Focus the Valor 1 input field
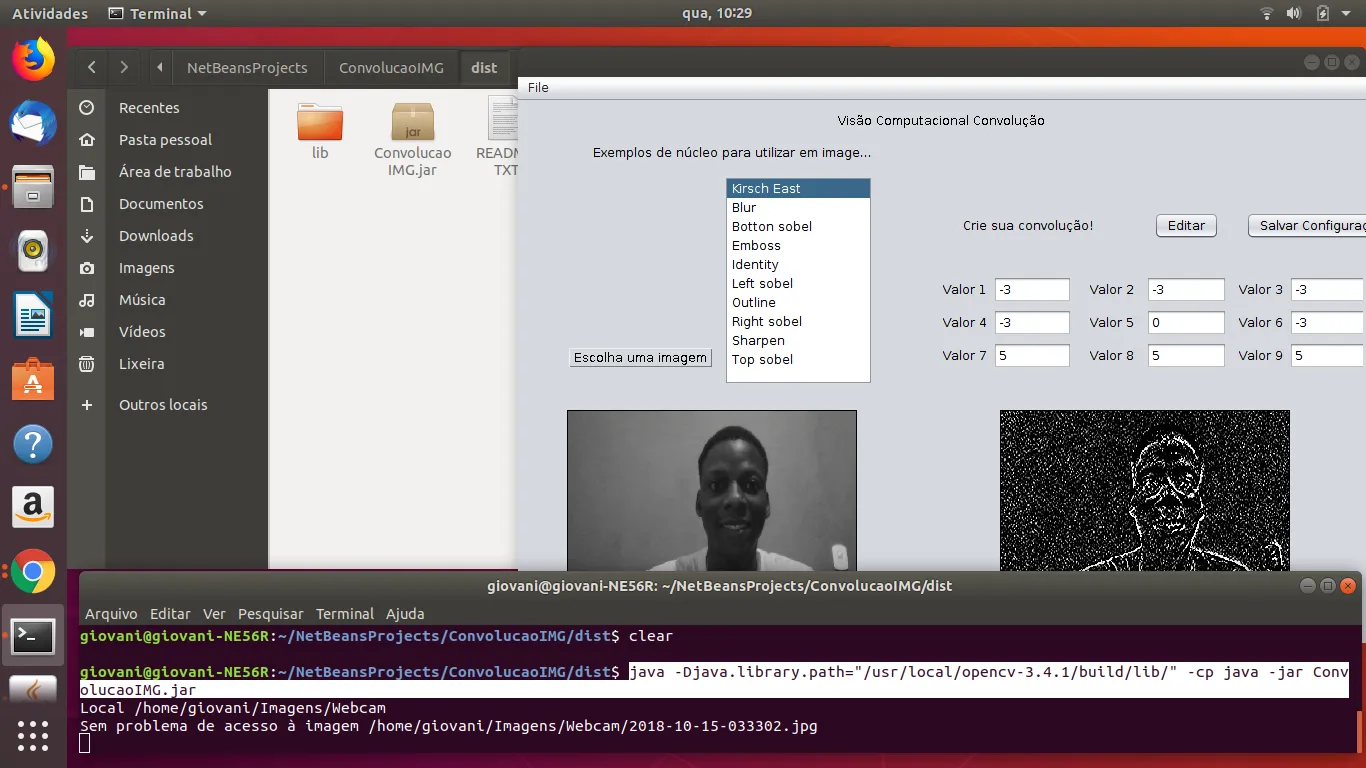The width and height of the screenshot is (1366, 768). 1032,290
